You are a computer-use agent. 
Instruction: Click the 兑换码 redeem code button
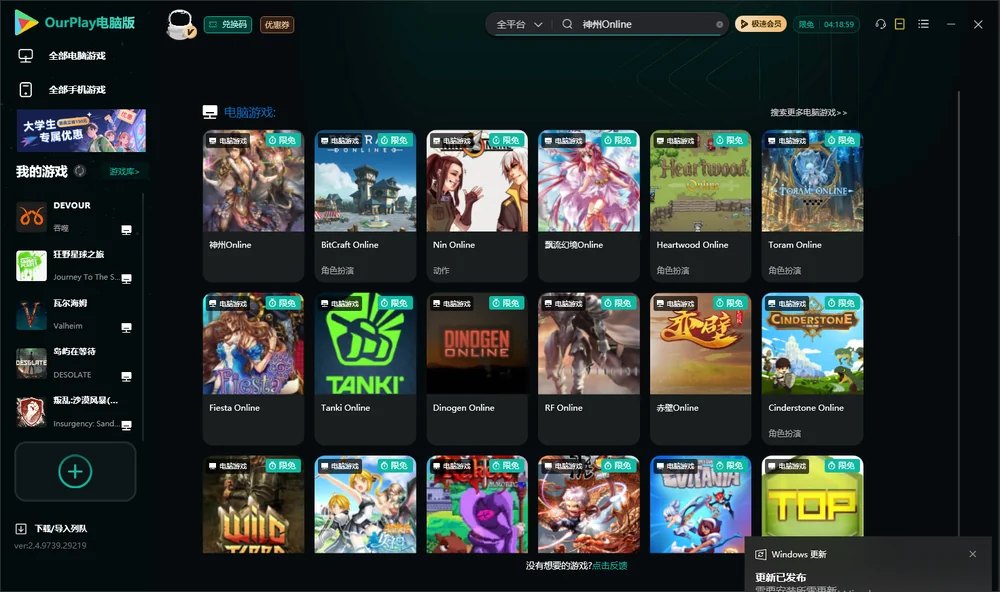228,24
